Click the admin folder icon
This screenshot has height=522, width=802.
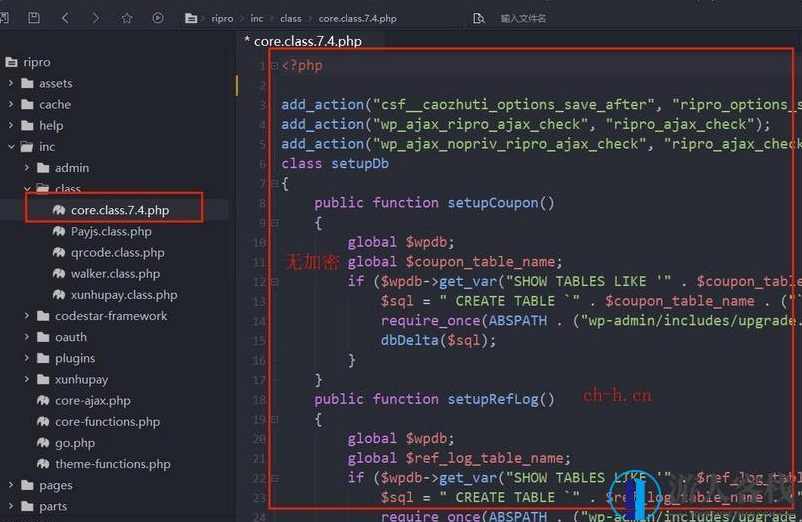(x=43, y=168)
